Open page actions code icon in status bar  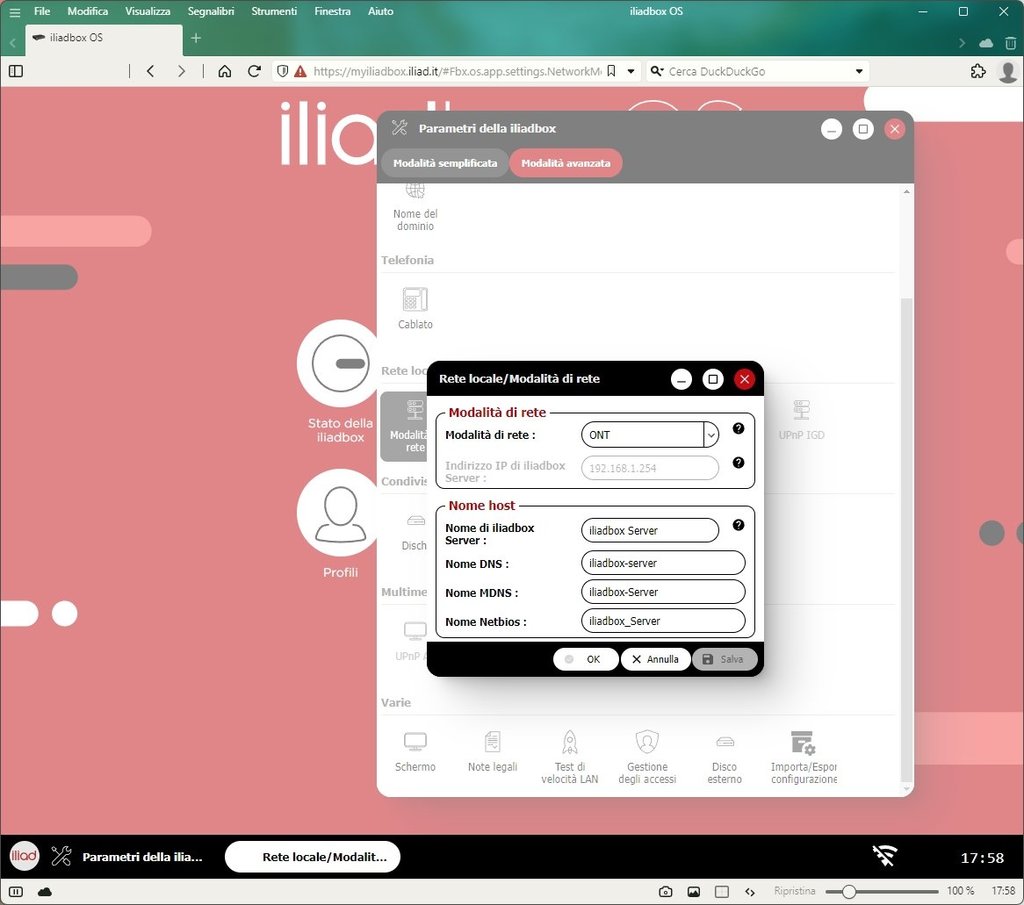pos(750,891)
